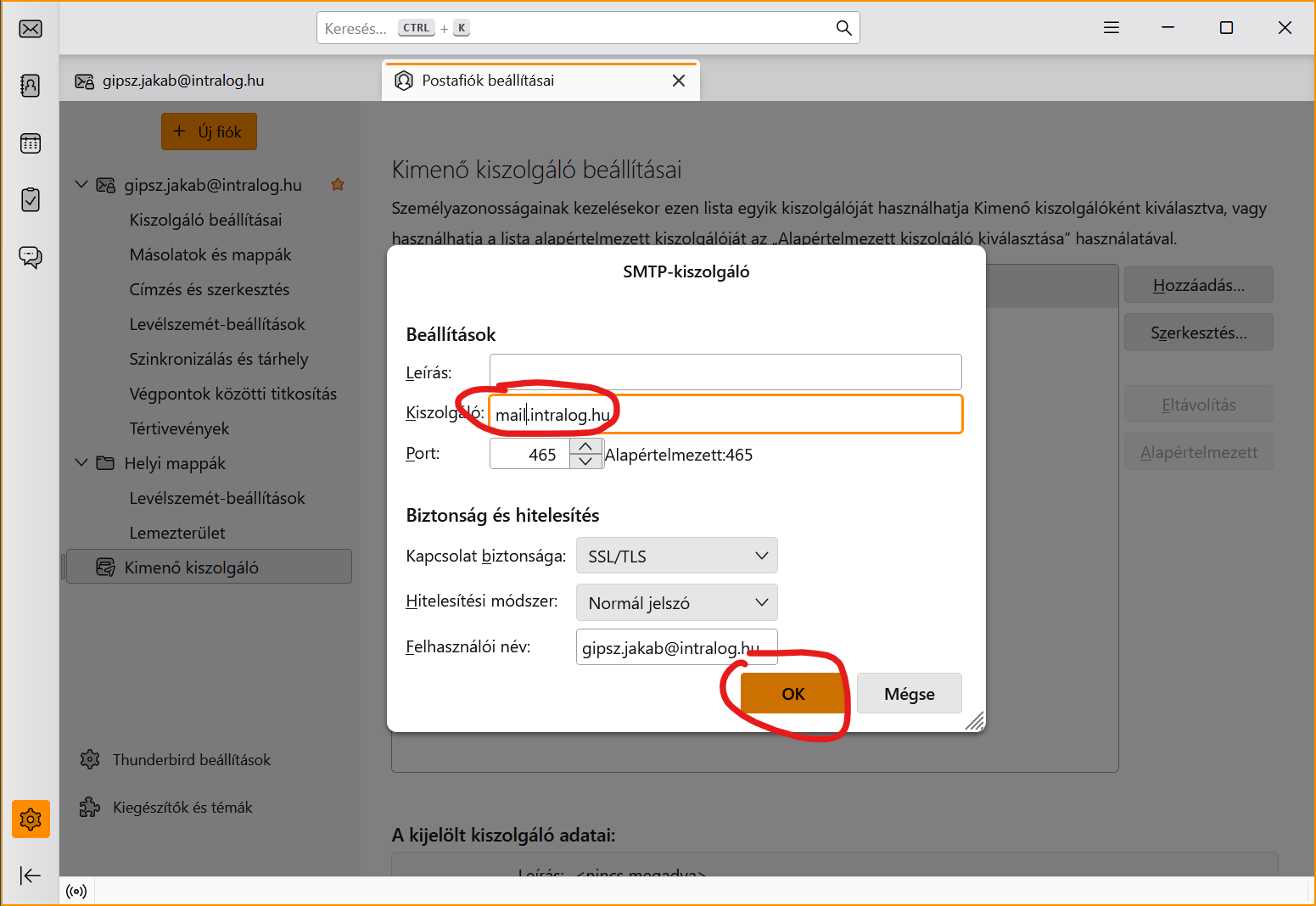The height and width of the screenshot is (906, 1316).
Task: Confirm SMTP settings with OK button
Action: 792,694
